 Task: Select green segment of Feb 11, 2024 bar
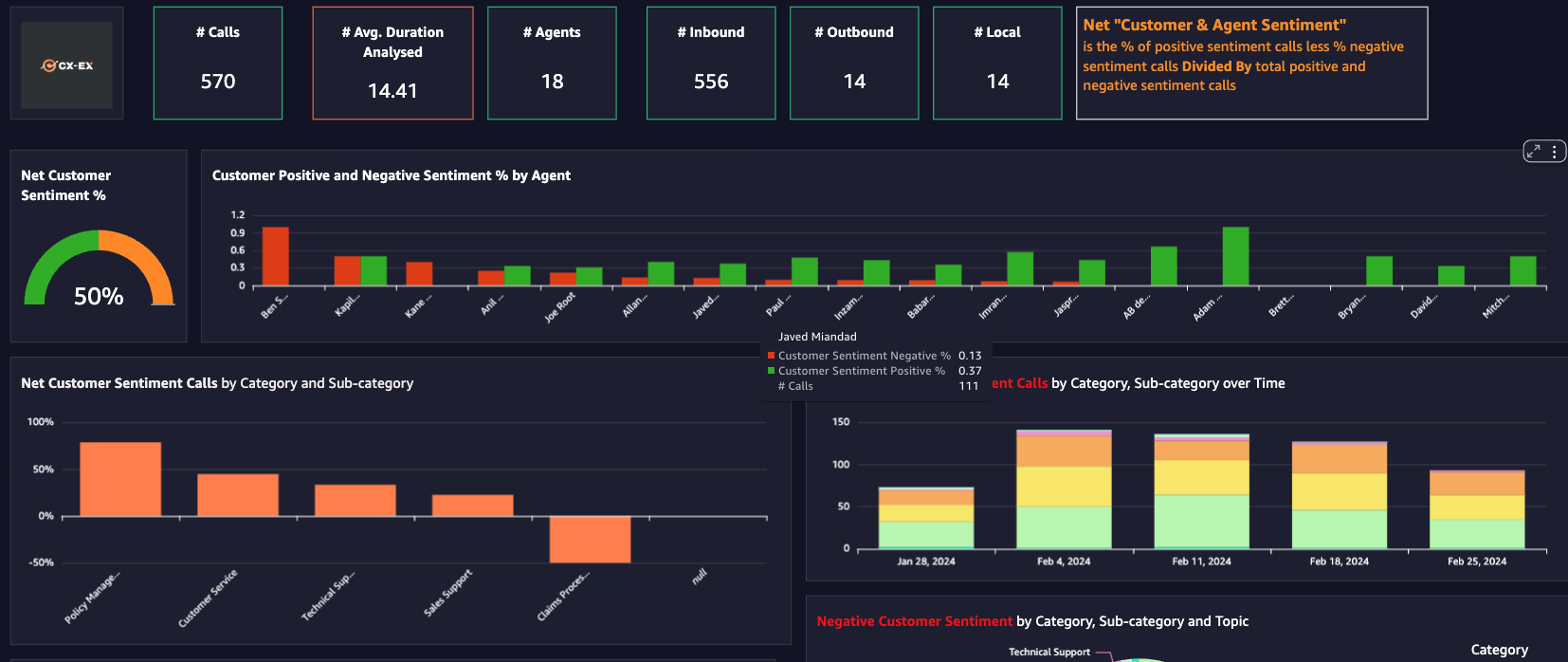tap(1201, 521)
